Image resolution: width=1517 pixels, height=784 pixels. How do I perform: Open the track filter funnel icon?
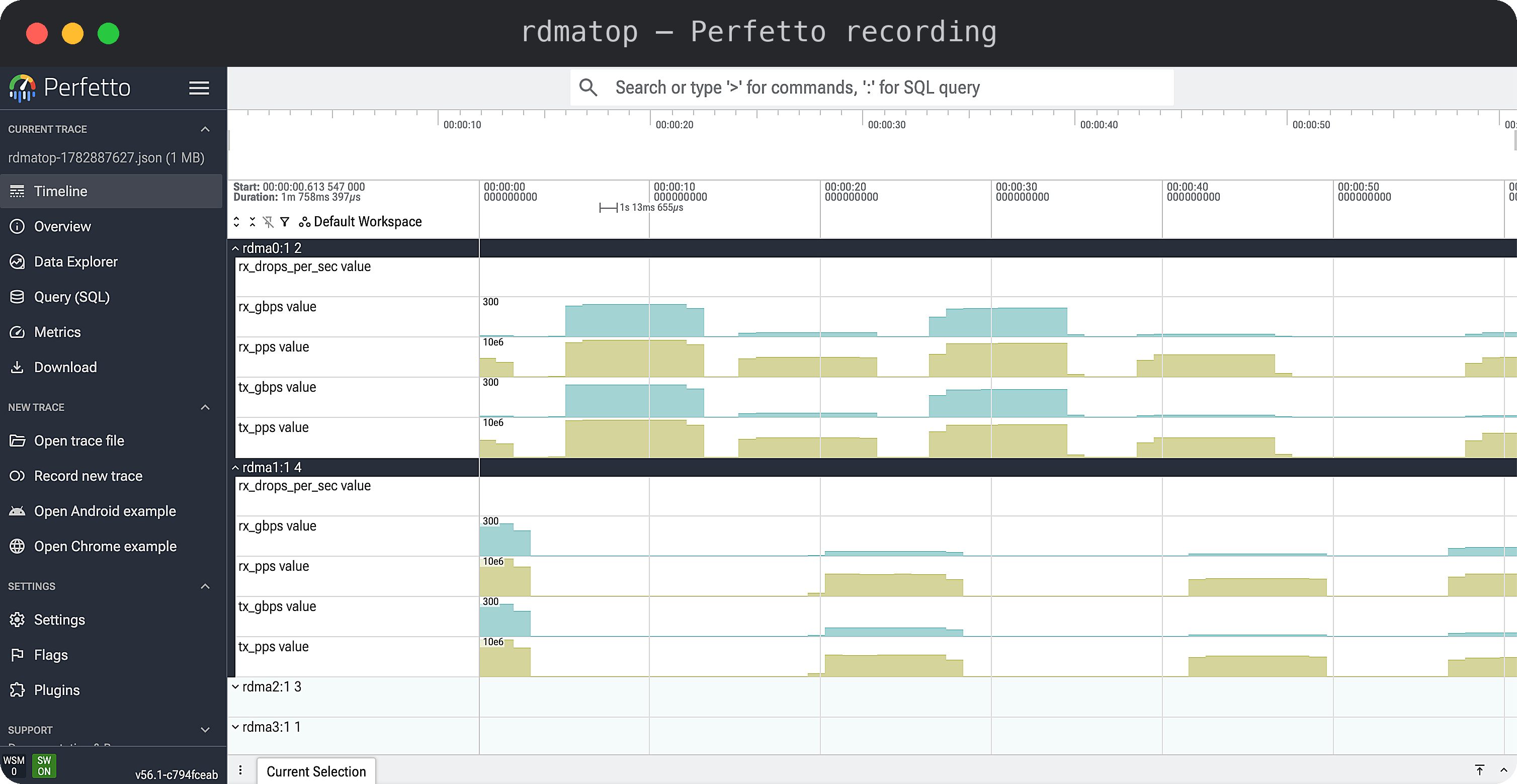285,222
